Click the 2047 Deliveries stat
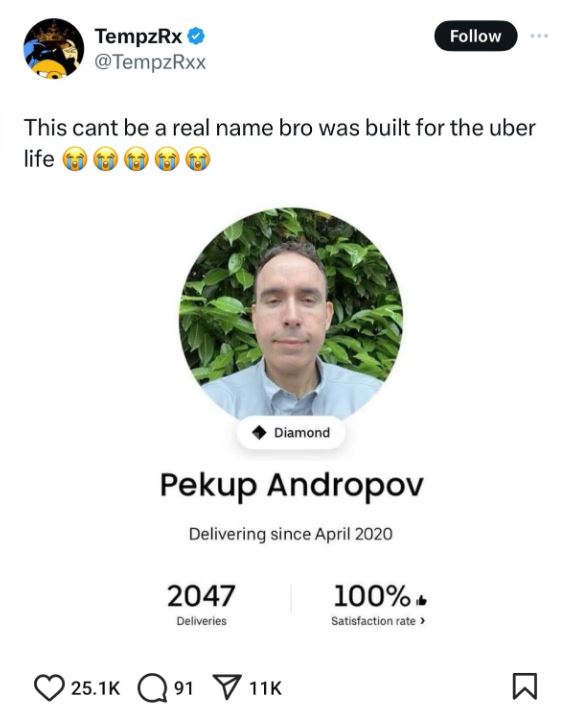Screen dimensions: 566x712 coord(201,605)
